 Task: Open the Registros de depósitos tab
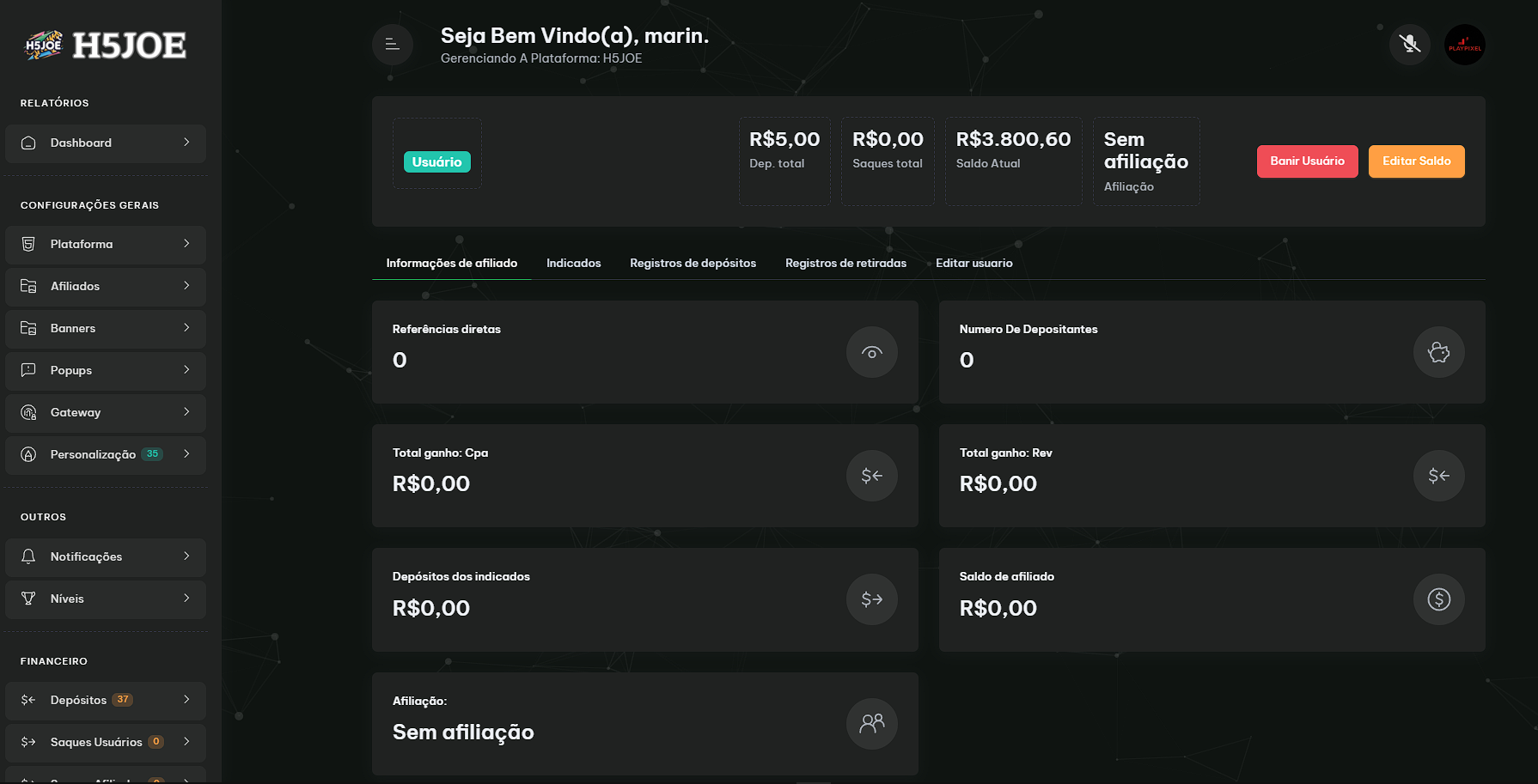pos(693,264)
